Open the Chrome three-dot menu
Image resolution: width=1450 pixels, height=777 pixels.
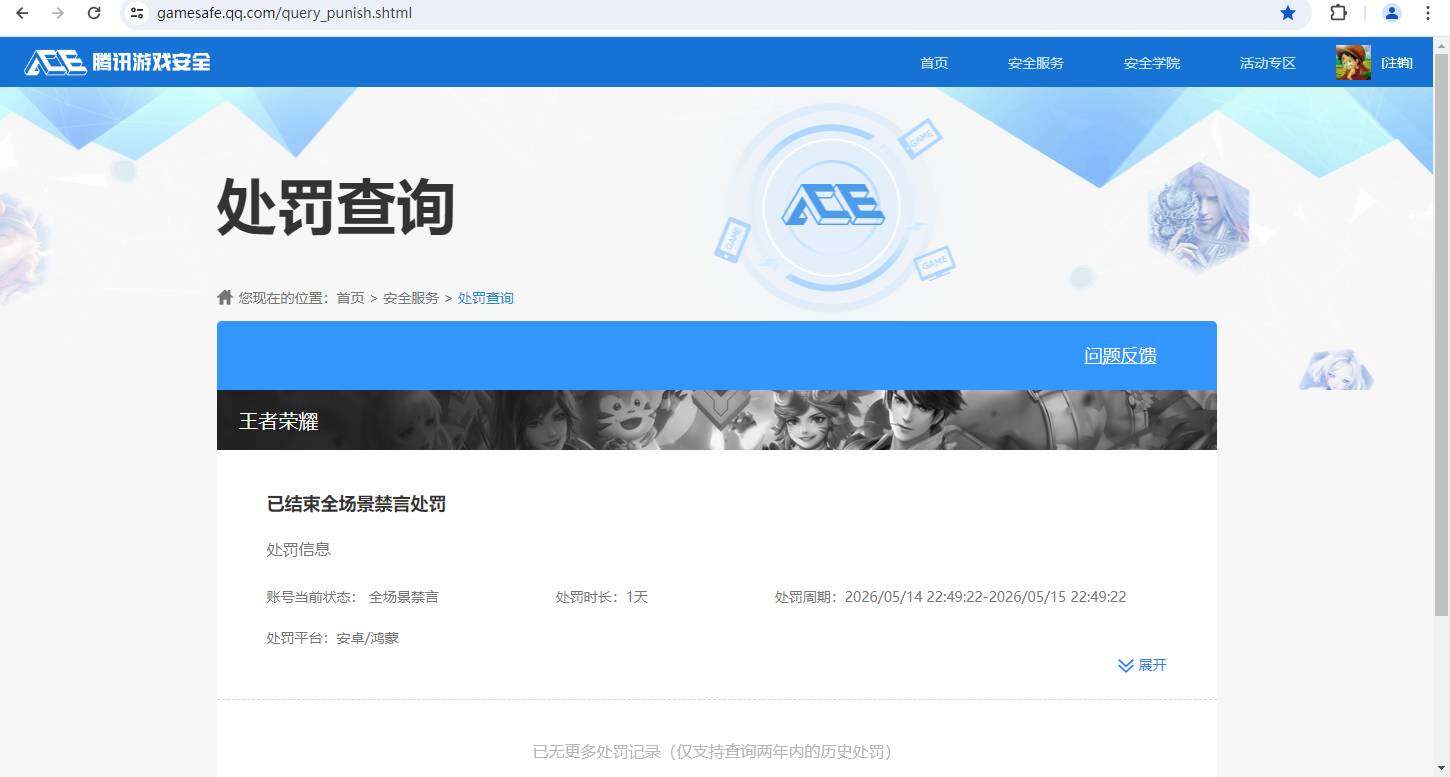(x=1428, y=13)
